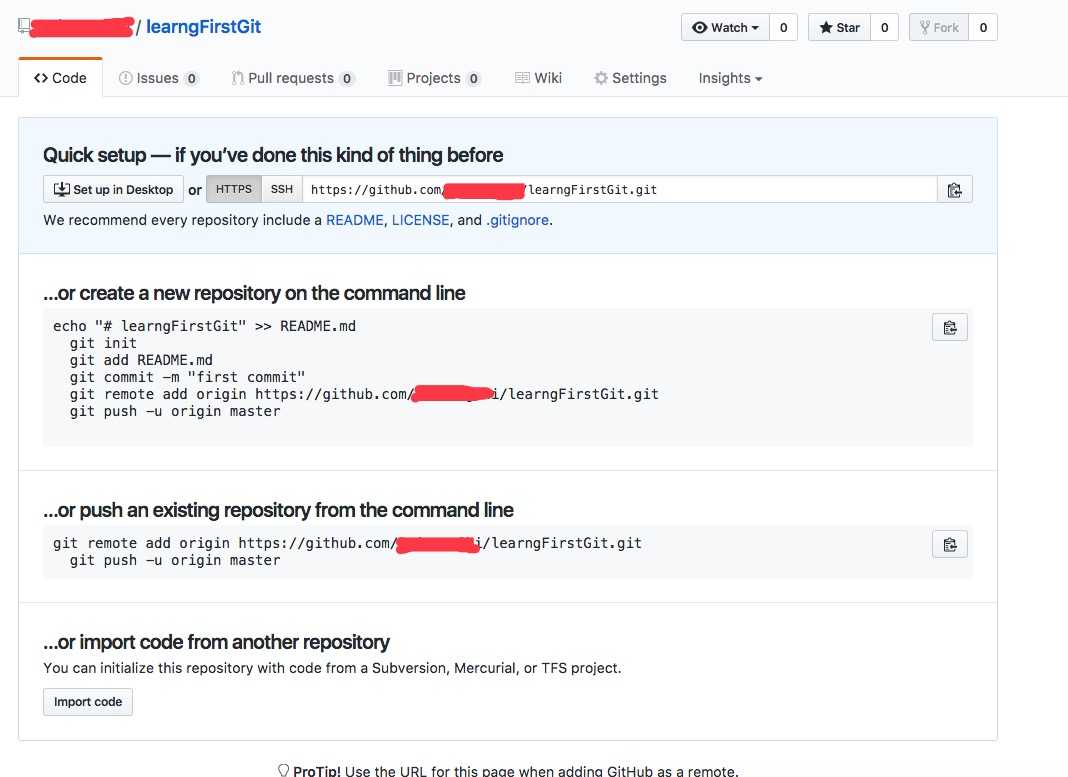
Task: Click the Pull requests branch icon
Action: [x=237, y=78]
